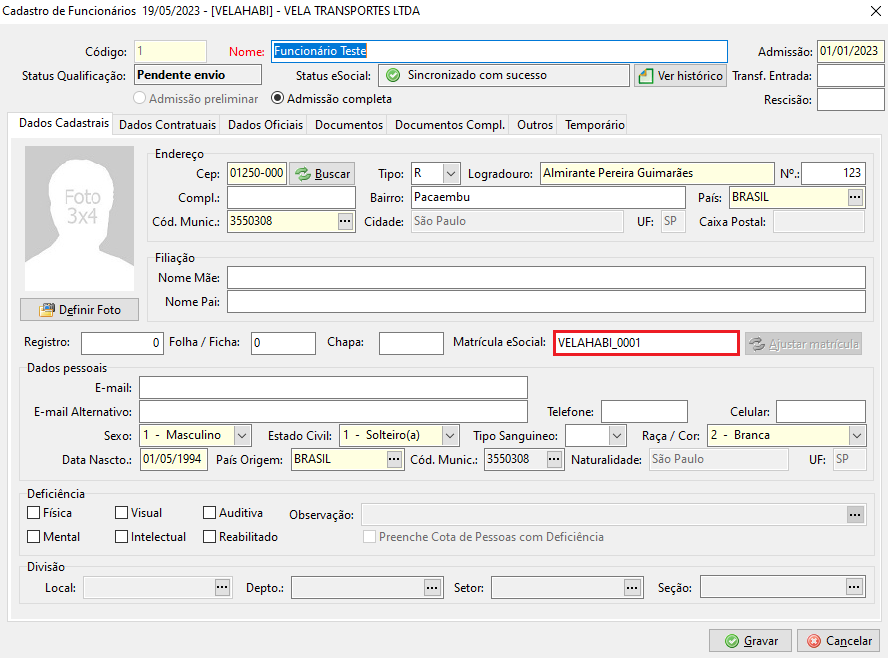The image size is (888, 658).
Task: Click the Cancelar button
Action: point(839,640)
